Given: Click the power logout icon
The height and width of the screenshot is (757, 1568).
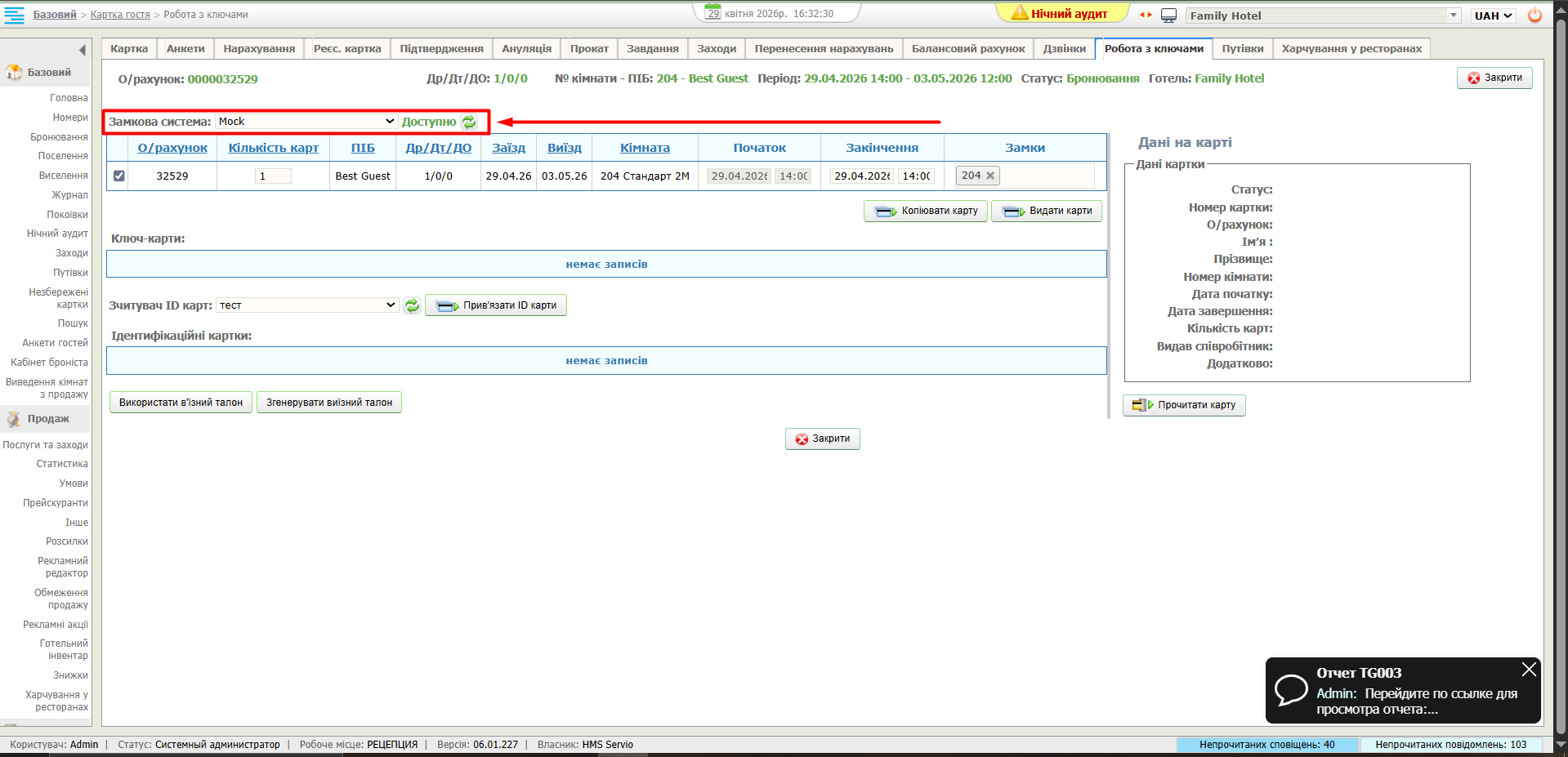Looking at the screenshot, I should pyautogui.click(x=1534, y=16).
